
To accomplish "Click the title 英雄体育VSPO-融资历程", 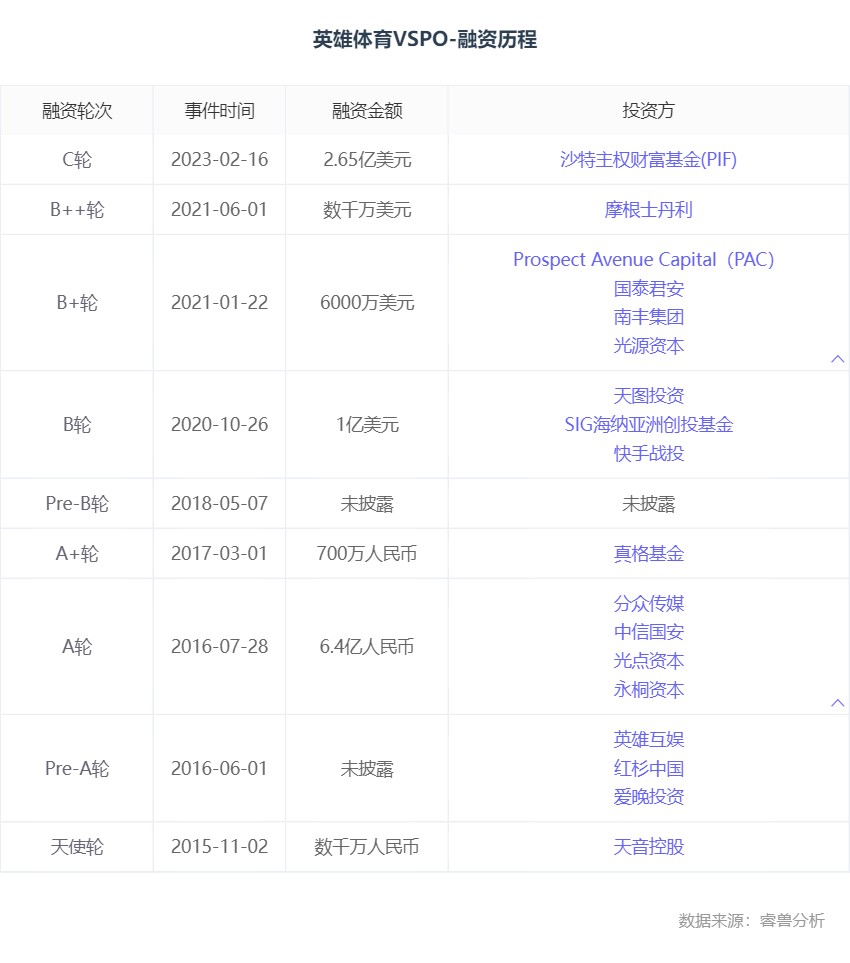I will [x=425, y=40].
